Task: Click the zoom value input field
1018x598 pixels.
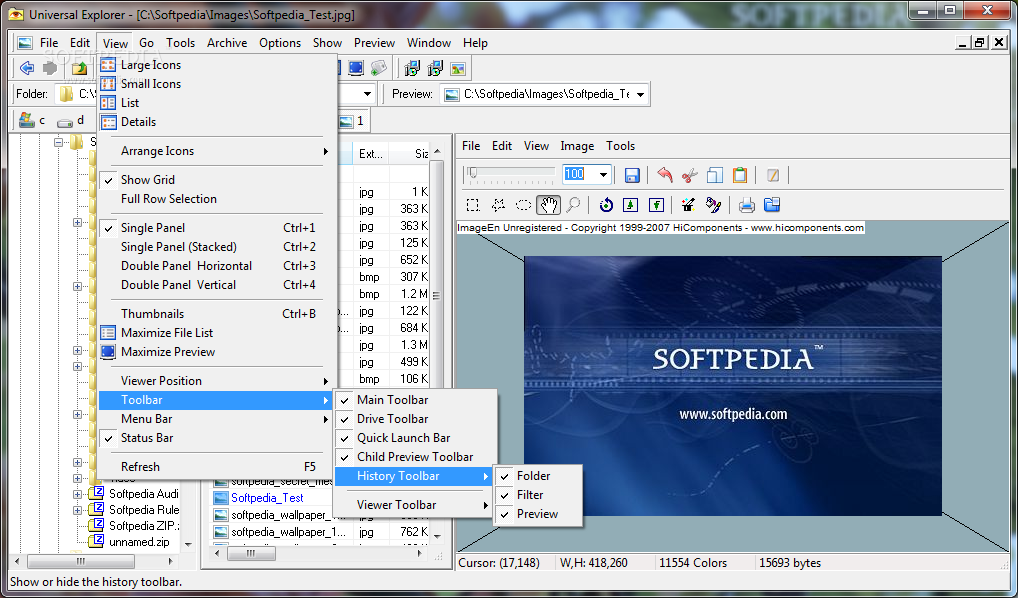Action: [x=579, y=174]
